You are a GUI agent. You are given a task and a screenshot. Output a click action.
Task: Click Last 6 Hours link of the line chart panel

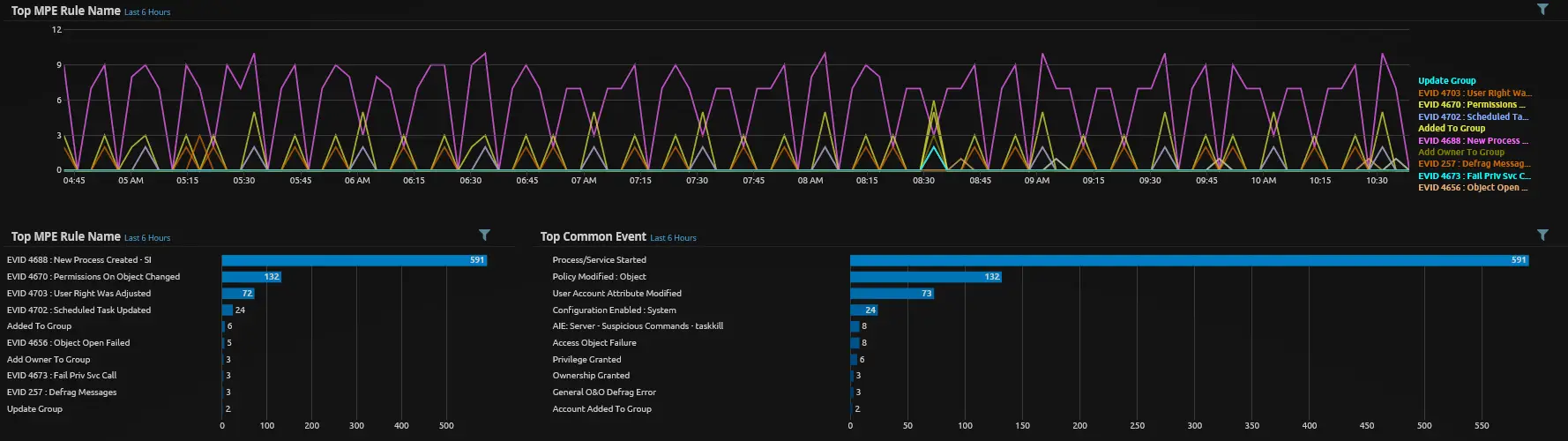(x=147, y=12)
